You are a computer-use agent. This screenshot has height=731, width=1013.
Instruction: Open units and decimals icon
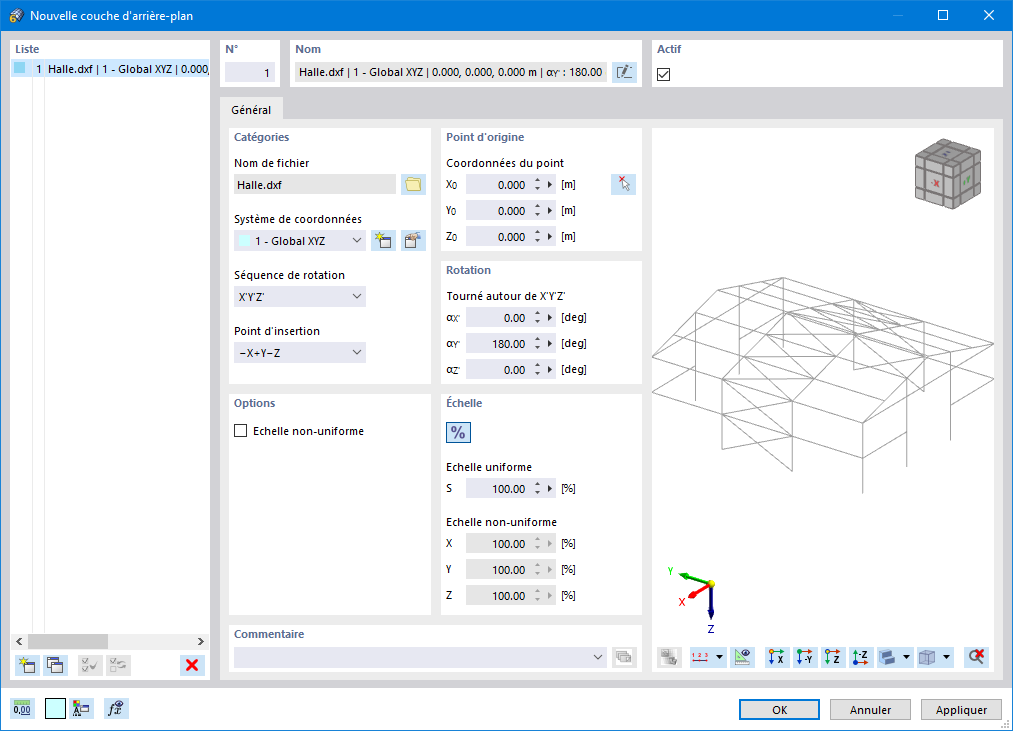point(22,709)
